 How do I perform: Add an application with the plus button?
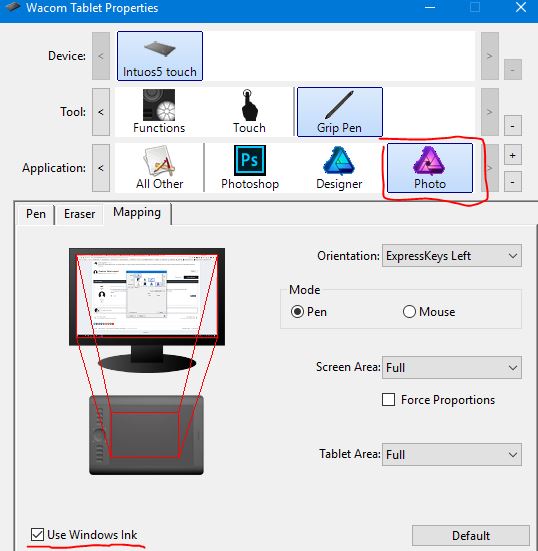click(512, 155)
